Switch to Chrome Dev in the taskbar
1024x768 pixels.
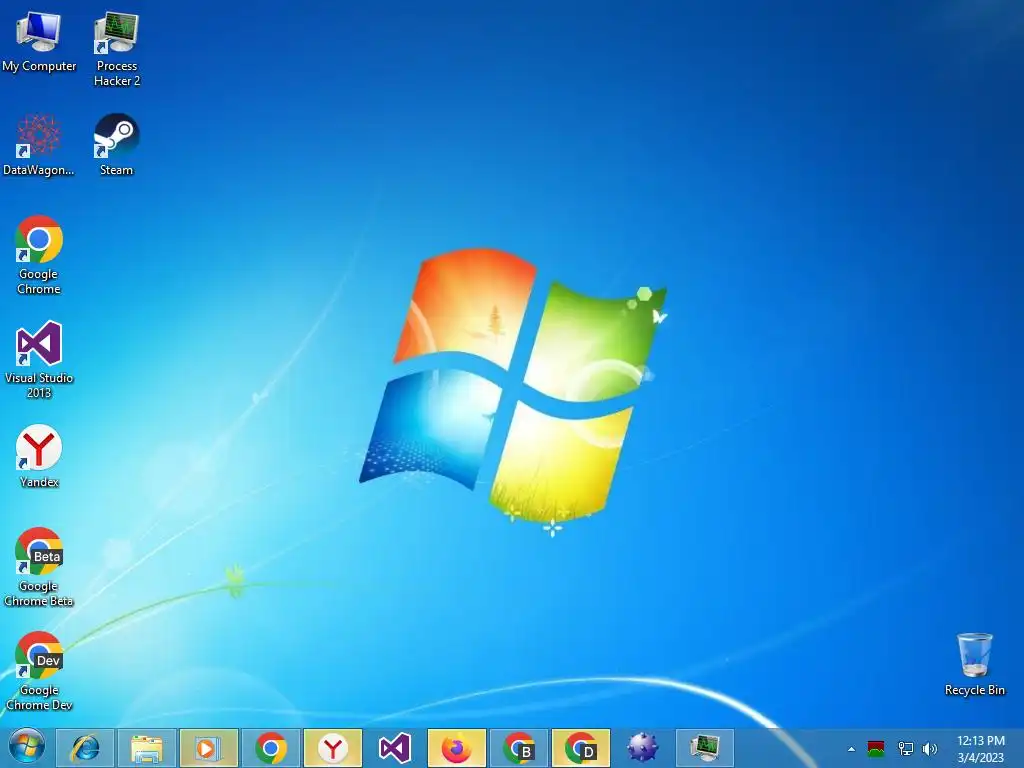[581, 748]
